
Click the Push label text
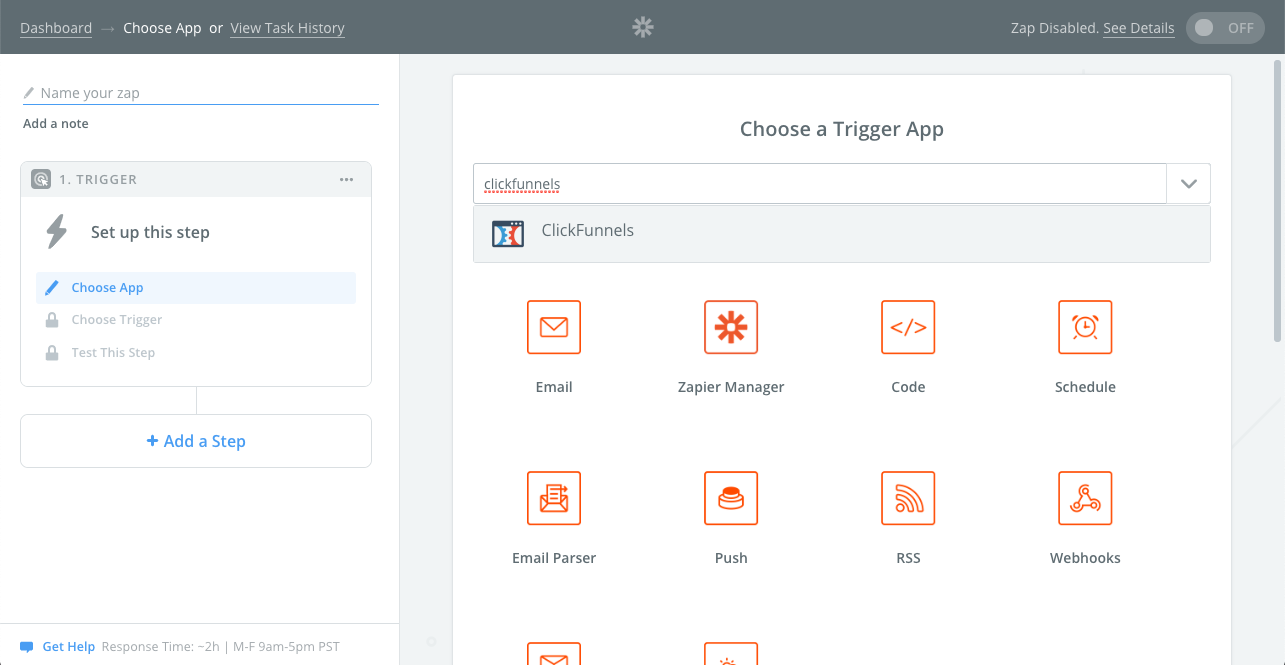tap(731, 558)
